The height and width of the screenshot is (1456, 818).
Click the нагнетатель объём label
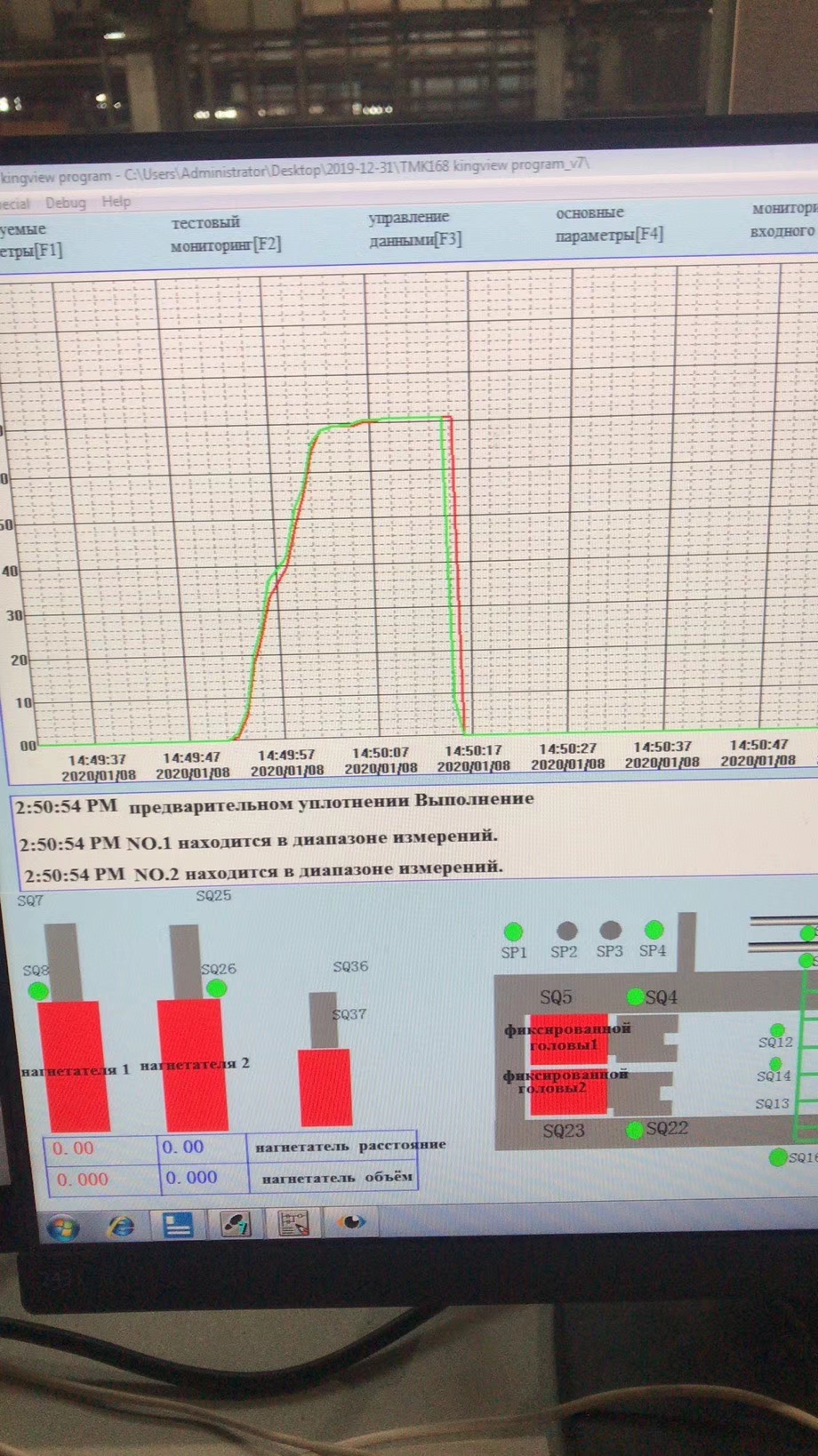tap(337, 1177)
